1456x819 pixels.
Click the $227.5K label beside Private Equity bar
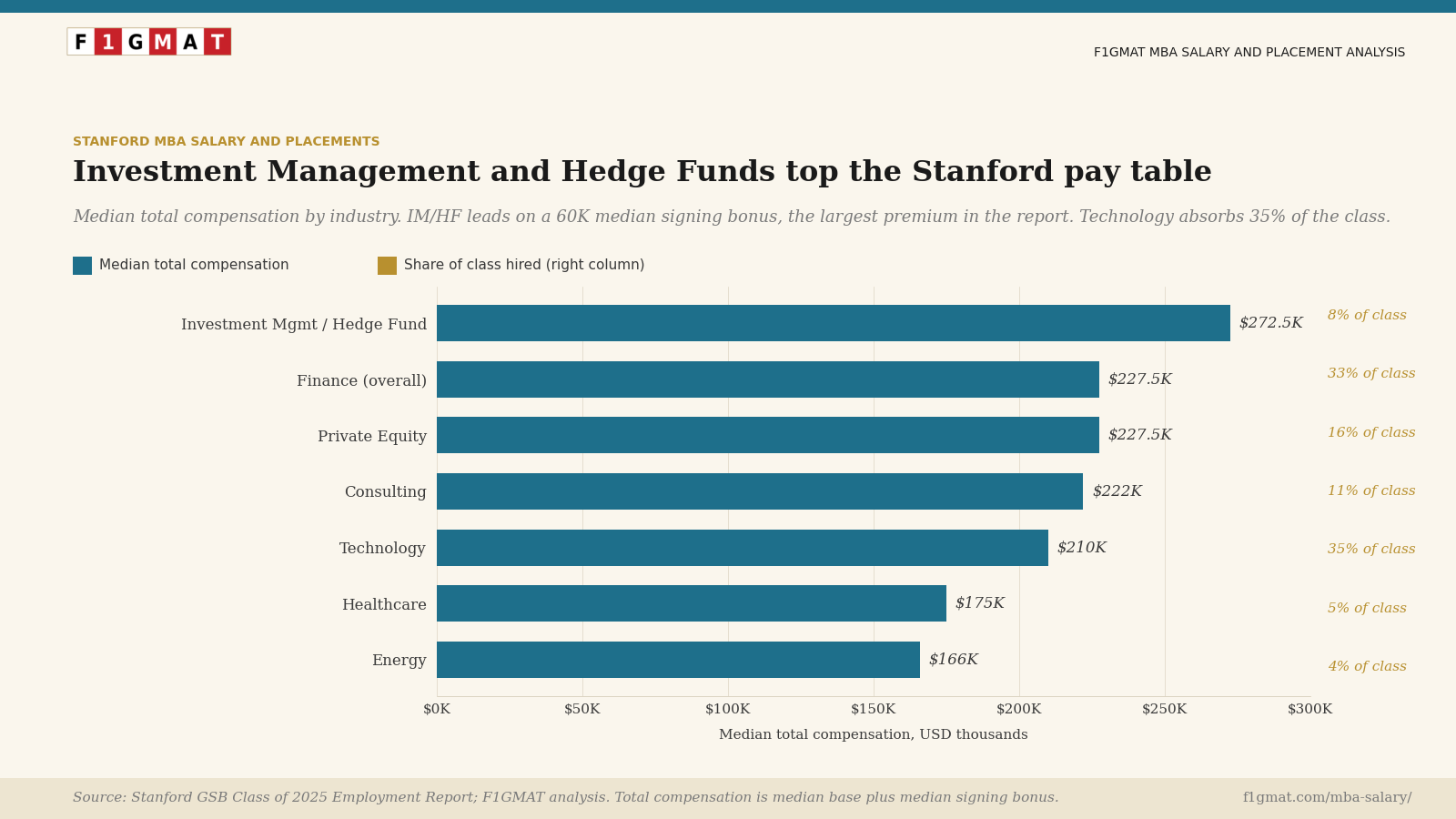[x=1139, y=435]
